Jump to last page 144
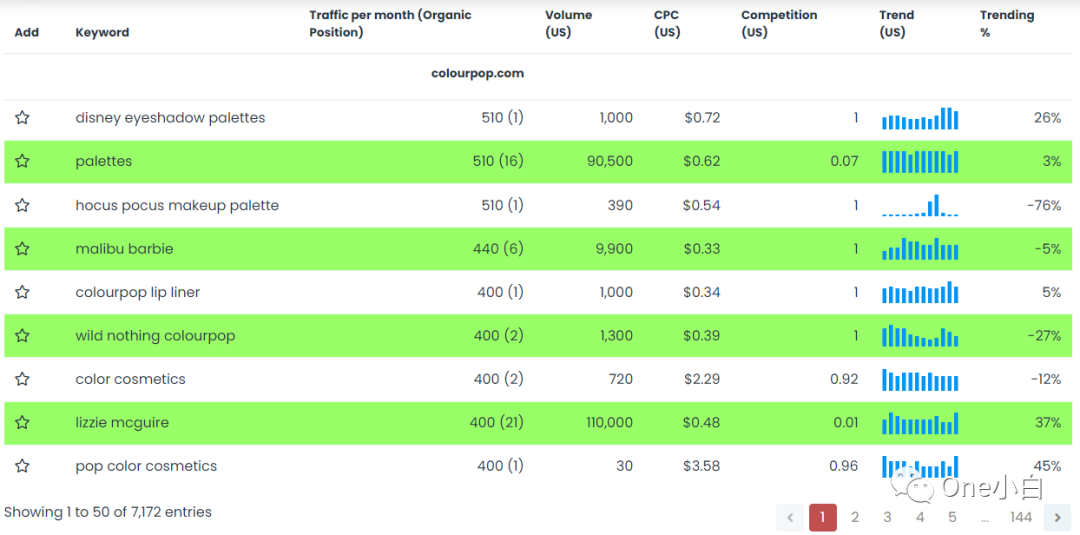Image resolution: width=1080 pixels, height=535 pixels. (x=1021, y=518)
